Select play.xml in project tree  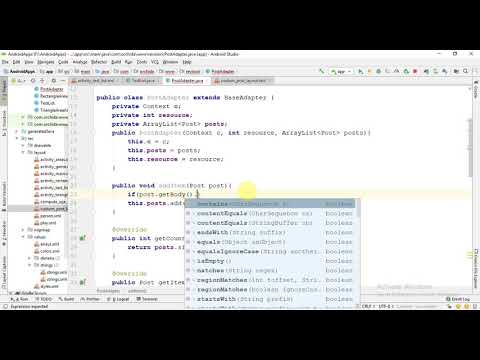[x=45, y=223]
